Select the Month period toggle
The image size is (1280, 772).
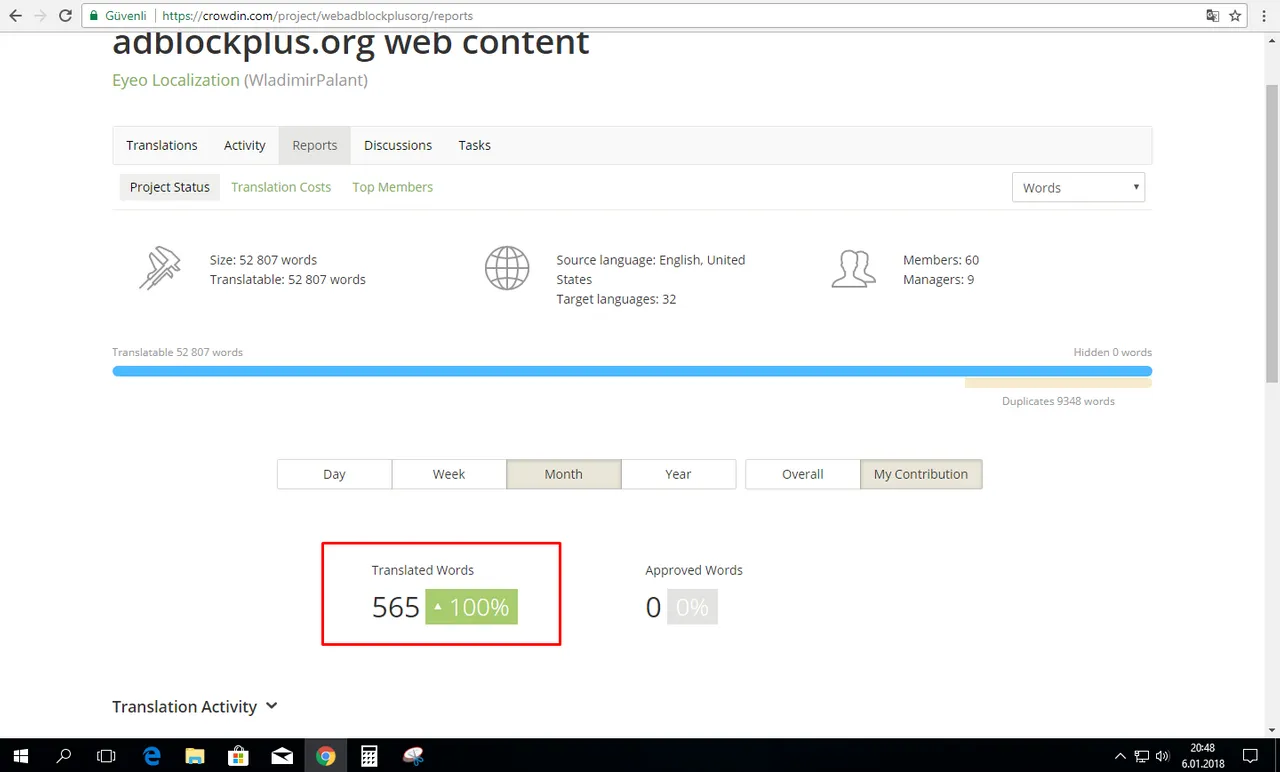[564, 474]
